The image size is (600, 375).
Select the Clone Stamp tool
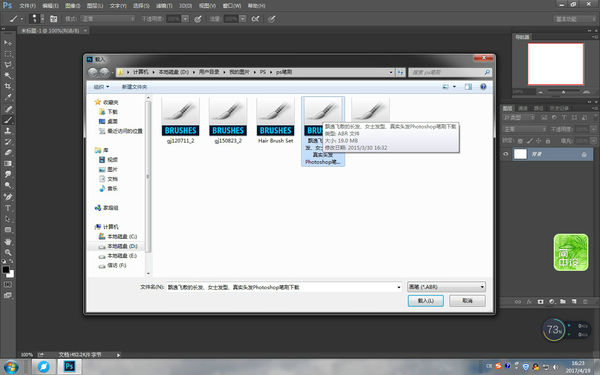pos(8,131)
